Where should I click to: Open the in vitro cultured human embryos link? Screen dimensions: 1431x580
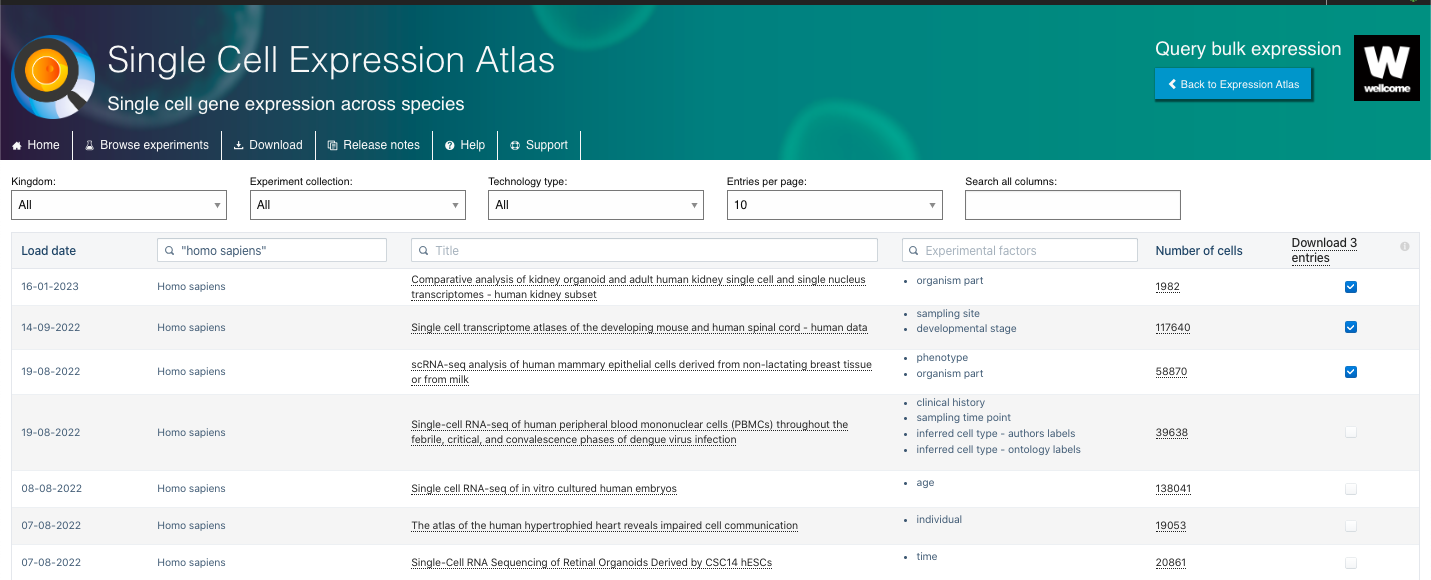coord(544,489)
